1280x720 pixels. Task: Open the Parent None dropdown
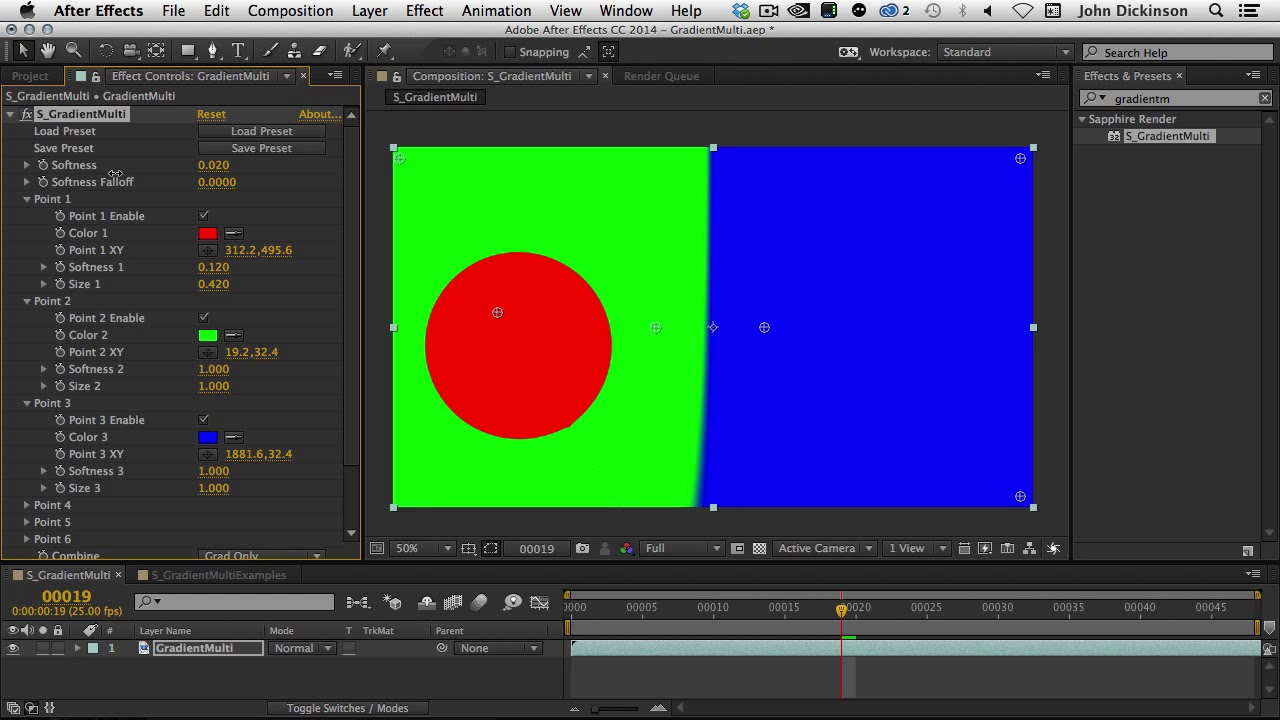click(x=496, y=648)
